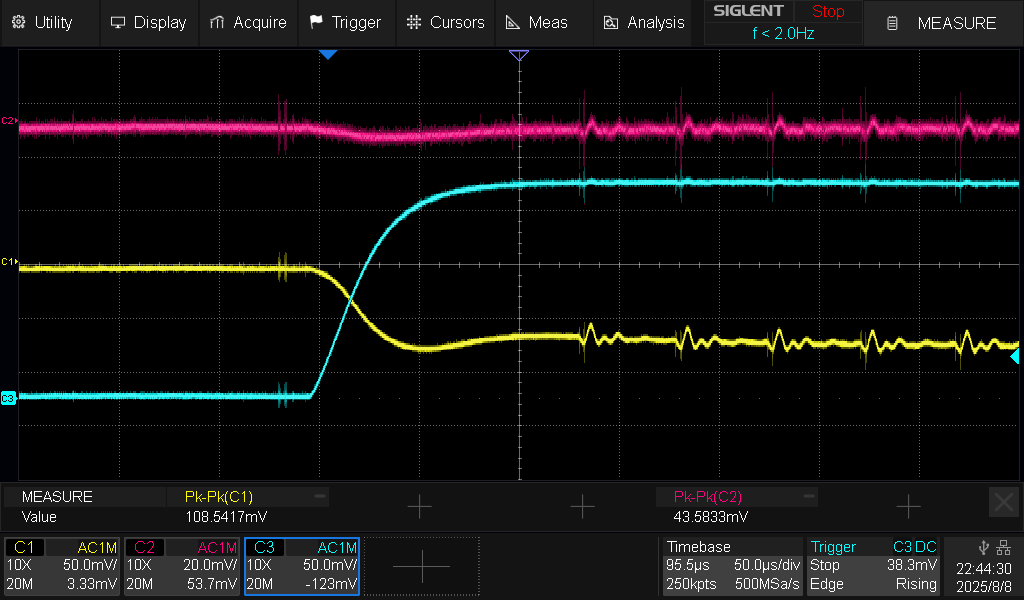Click the network status icon beside the USB icon
Viewport: 1024px width, 600px height.
[1003, 547]
